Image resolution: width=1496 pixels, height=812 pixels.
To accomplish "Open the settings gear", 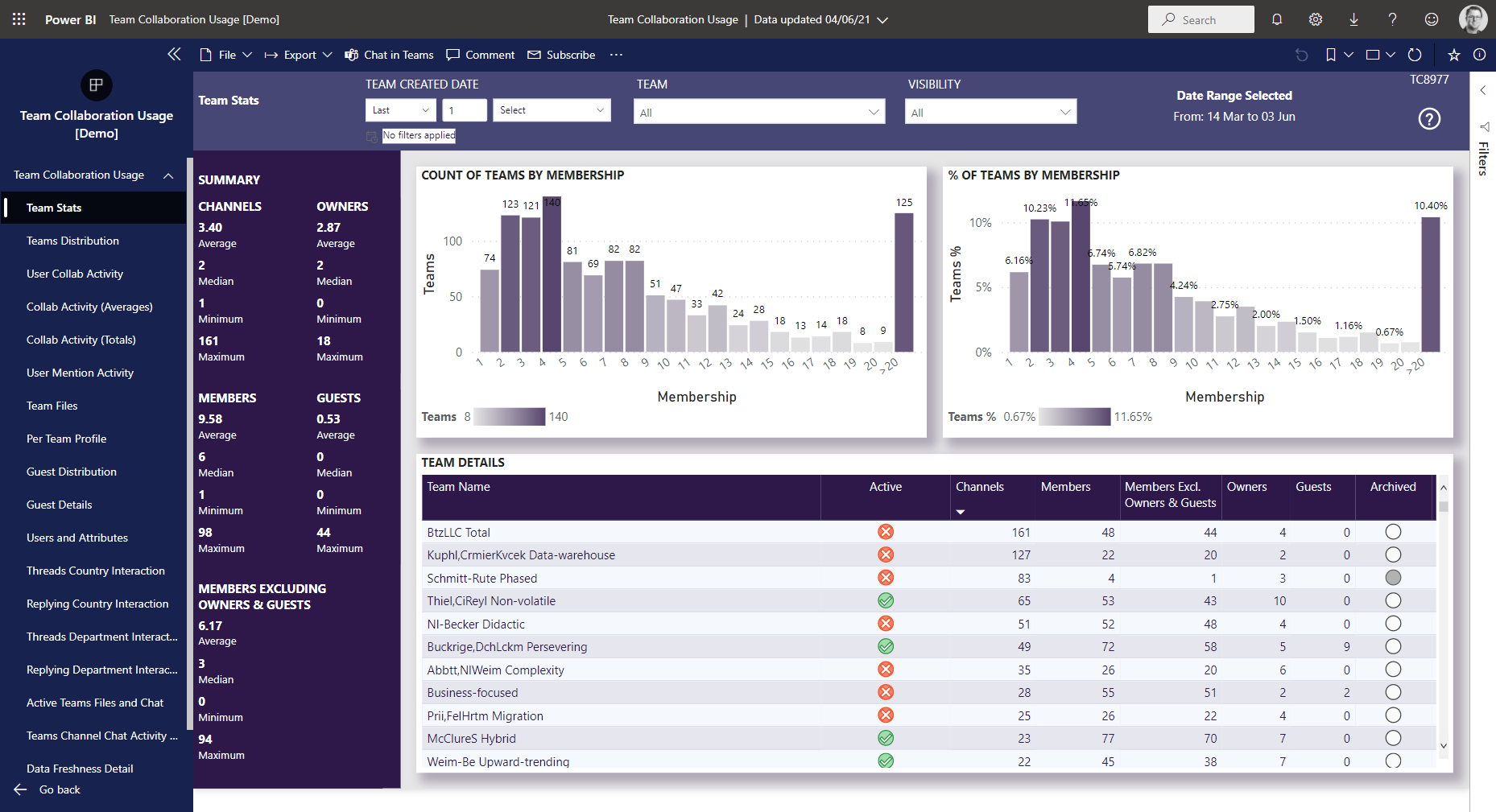I will click(x=1316, y=19).
